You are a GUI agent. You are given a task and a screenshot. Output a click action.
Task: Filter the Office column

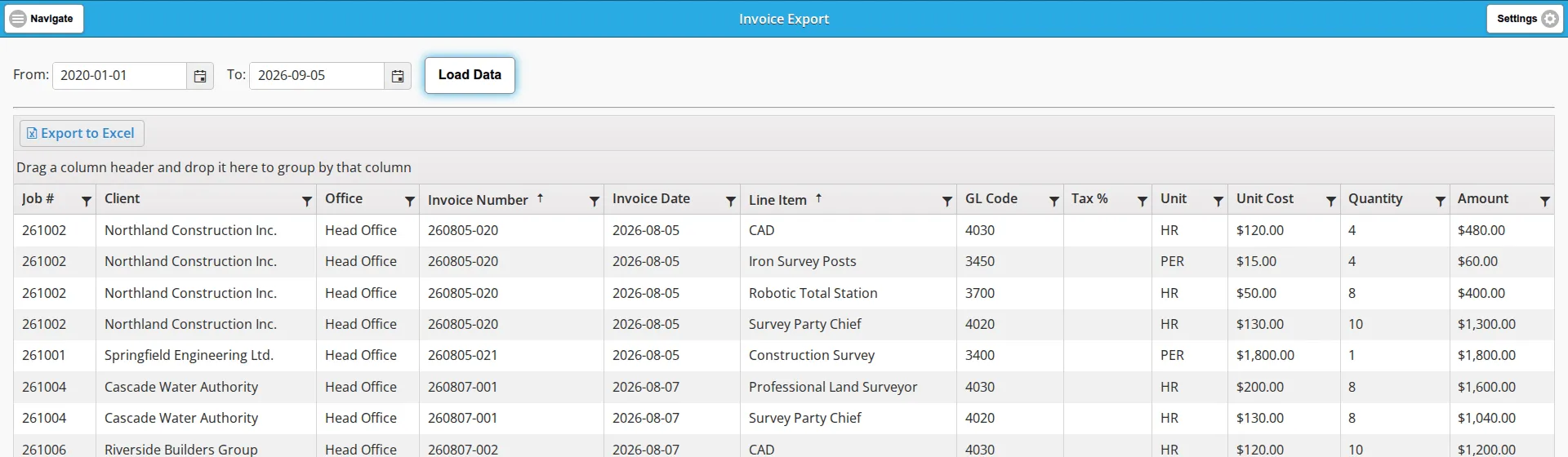(x=410, y=201)
